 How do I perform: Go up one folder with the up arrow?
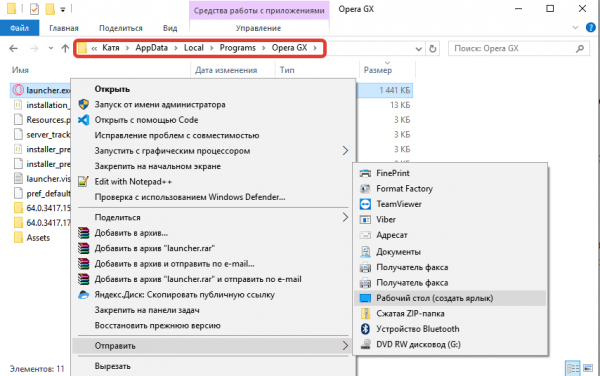tap(65, 49)
